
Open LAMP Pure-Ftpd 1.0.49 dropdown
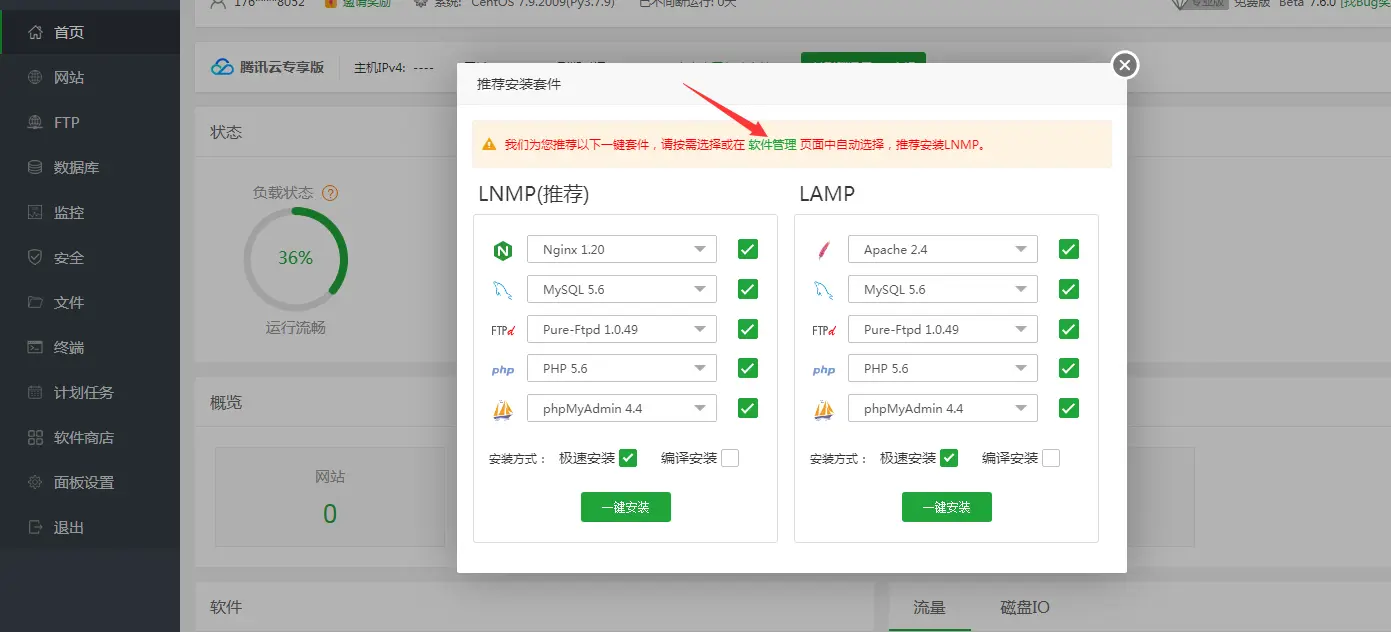point(943,329)
